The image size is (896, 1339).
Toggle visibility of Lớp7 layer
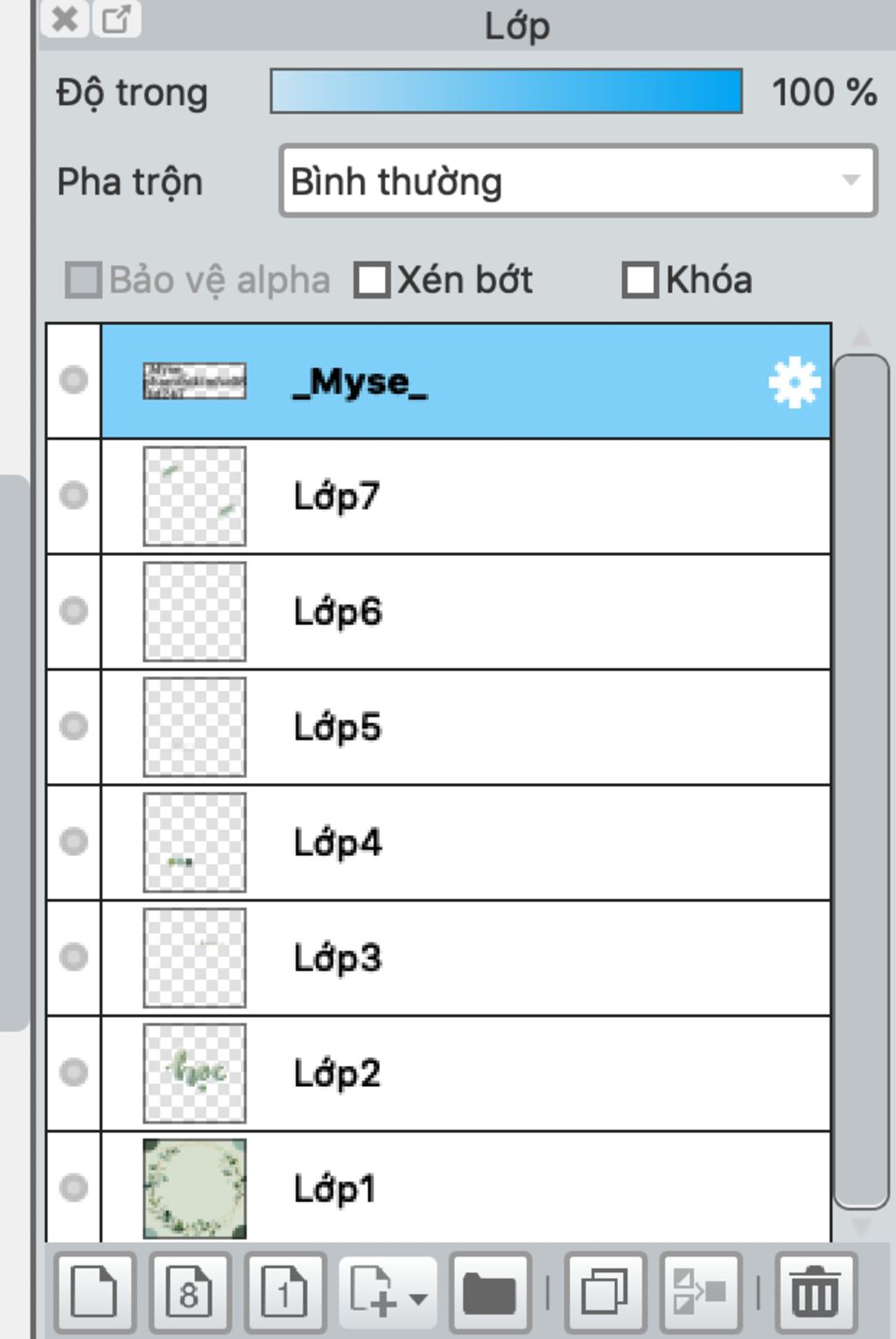73,496
